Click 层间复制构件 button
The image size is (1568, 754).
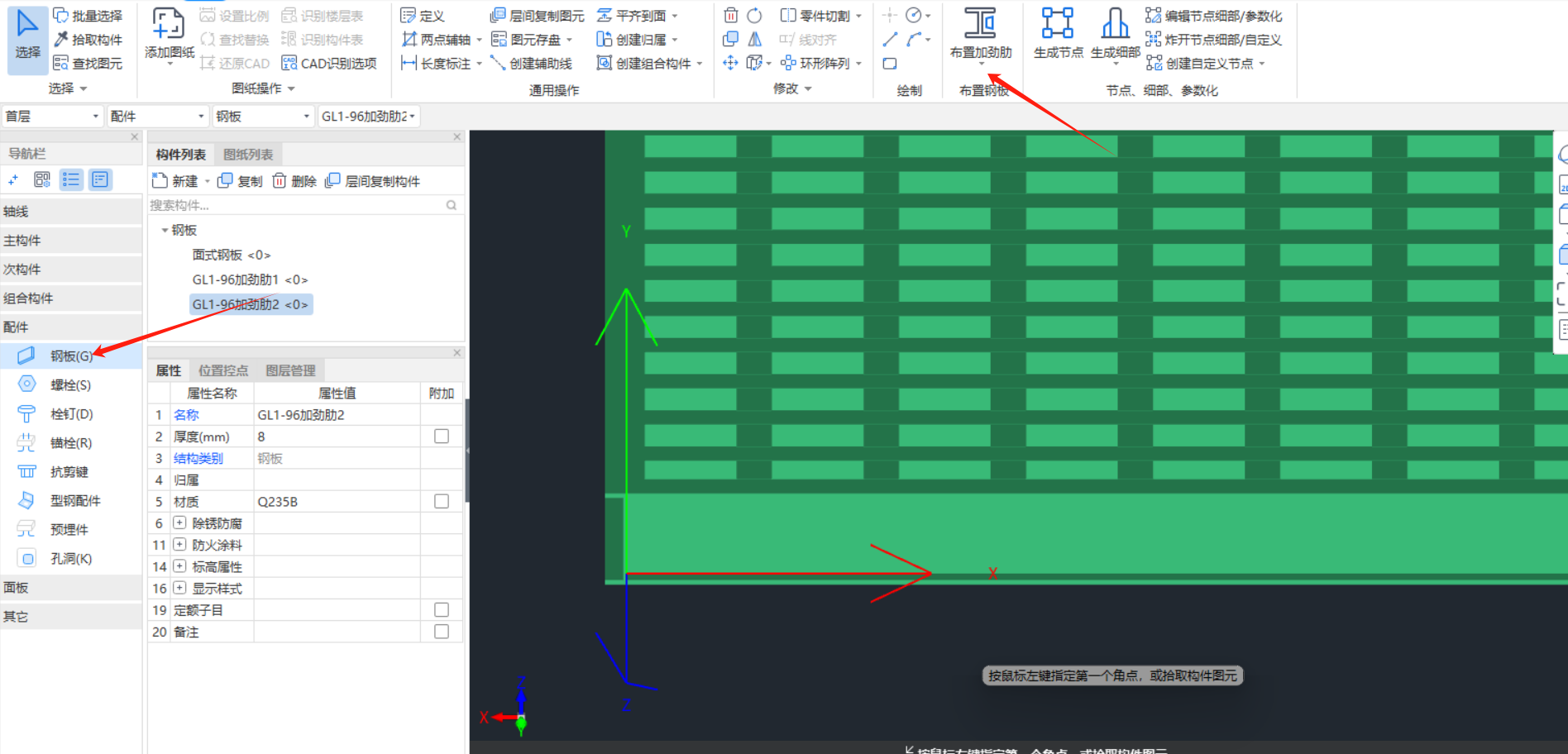[x=373, y=181]
